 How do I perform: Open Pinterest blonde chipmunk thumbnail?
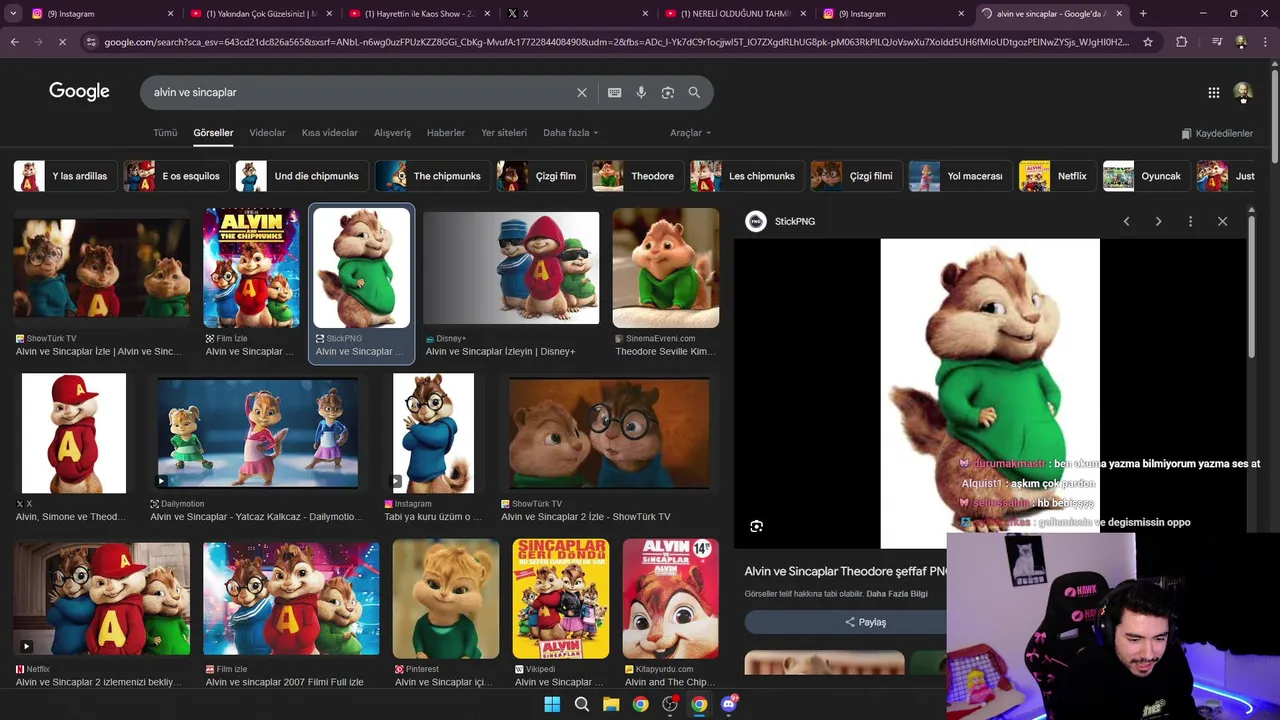pos(446,598)
